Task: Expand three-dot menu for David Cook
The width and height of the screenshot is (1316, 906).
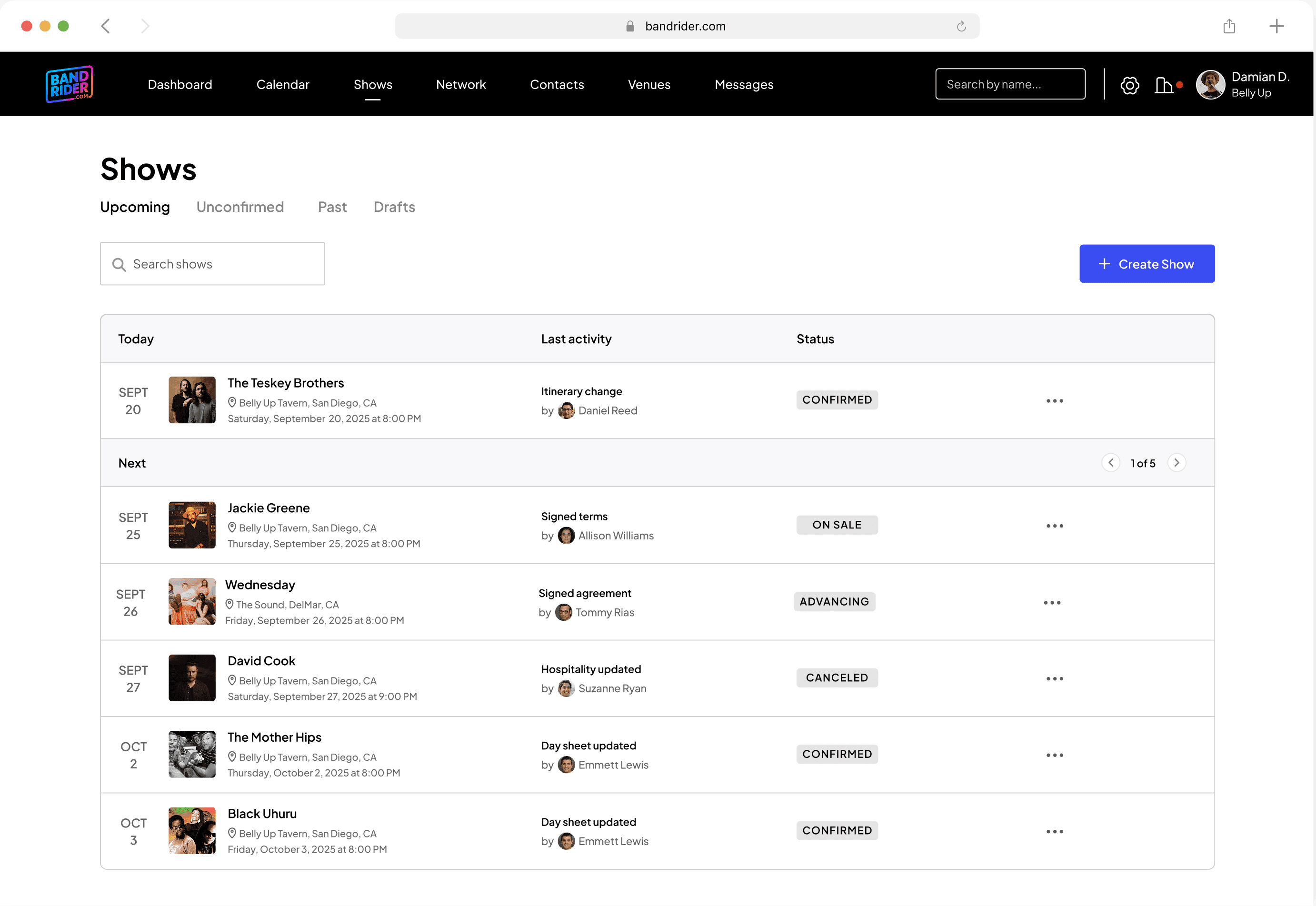Action: pyautogui.click(x=1054, y=678)
